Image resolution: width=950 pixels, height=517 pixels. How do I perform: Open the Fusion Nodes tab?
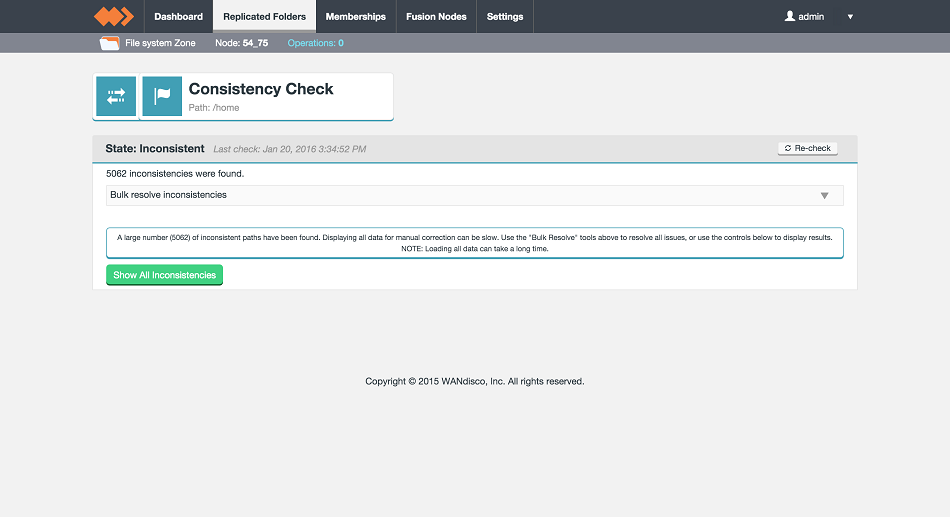[x=436, y=16]
